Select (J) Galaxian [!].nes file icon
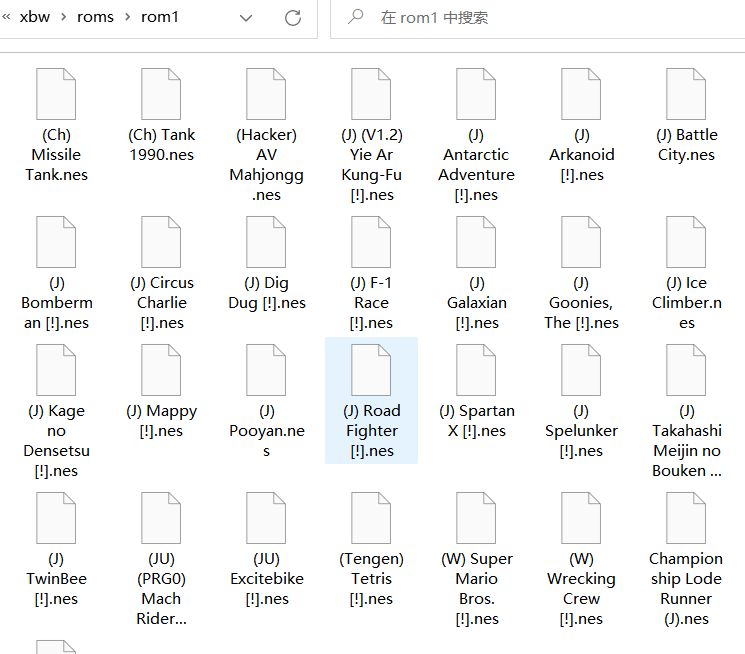The height and width of the screenshot is (654, 745). click(x=476, y=242)
